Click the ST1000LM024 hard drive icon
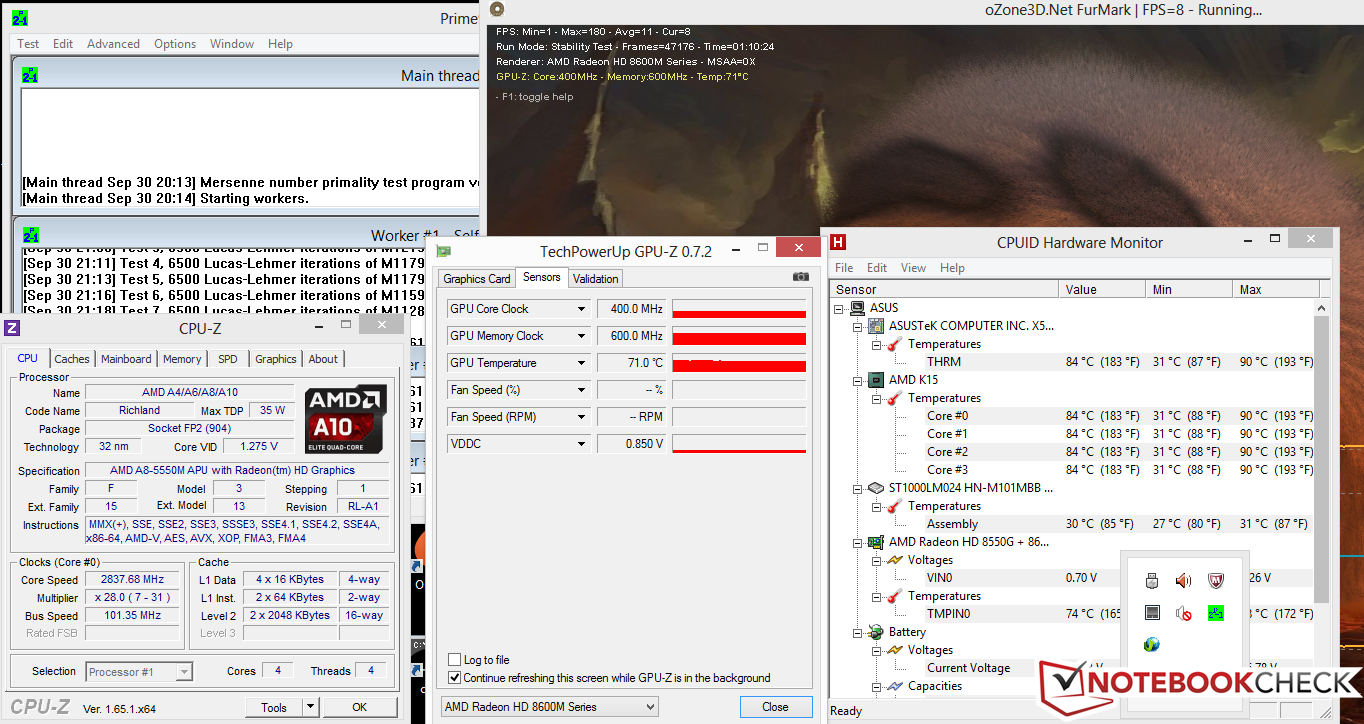 pos(878,488)
